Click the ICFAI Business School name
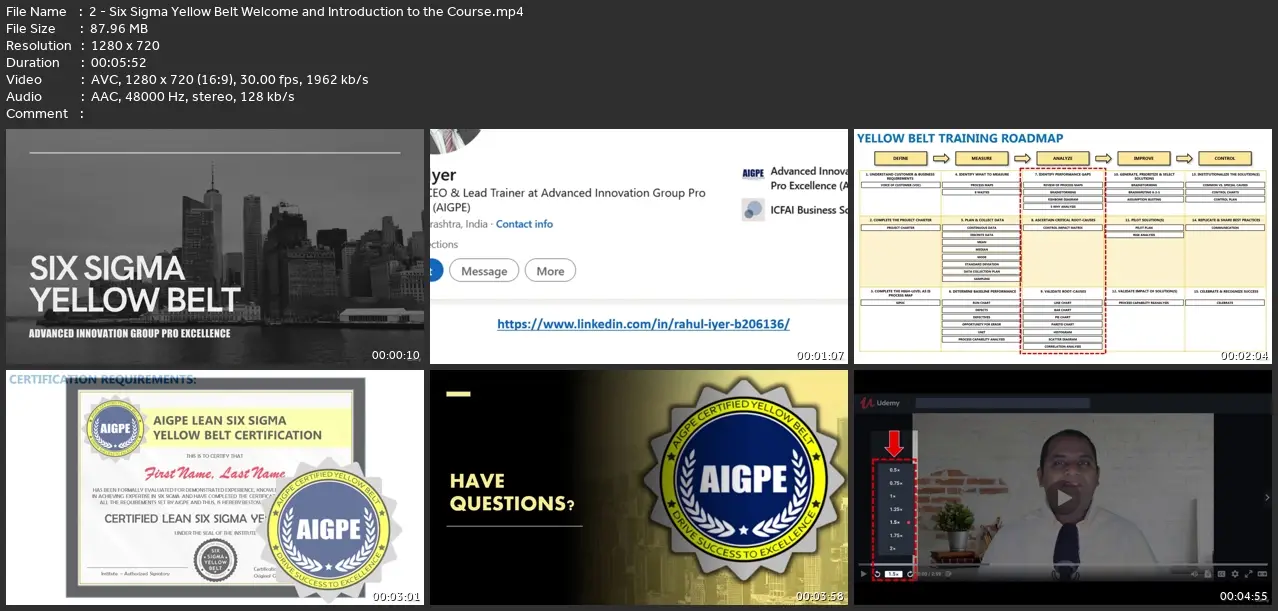Screen dimensions: 1278x611 (809, 210)
